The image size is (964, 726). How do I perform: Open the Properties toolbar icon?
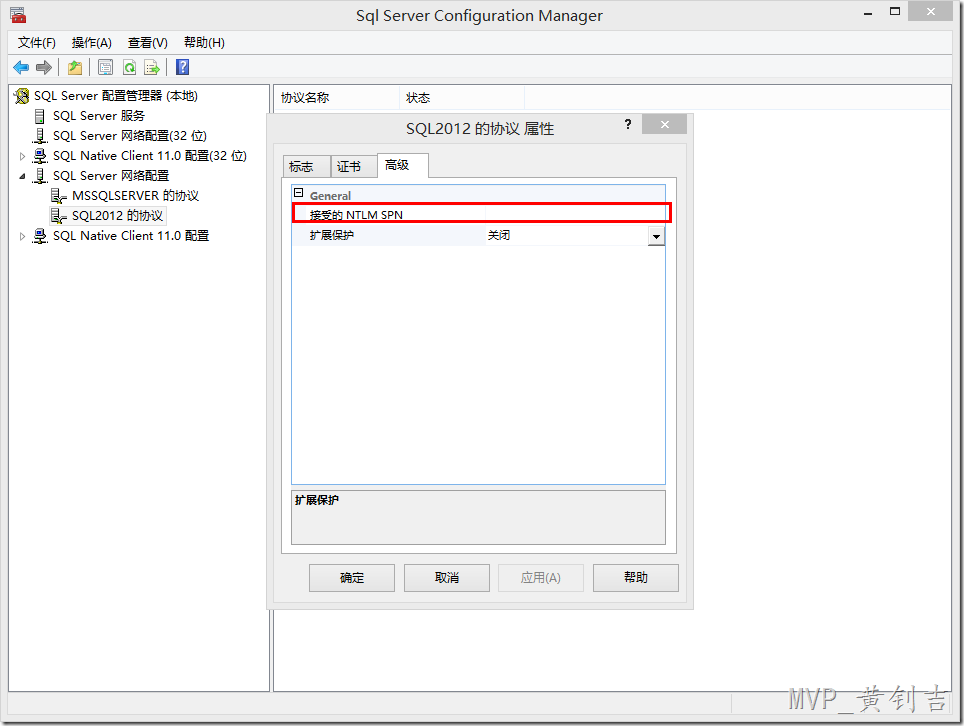pos(106,67)
